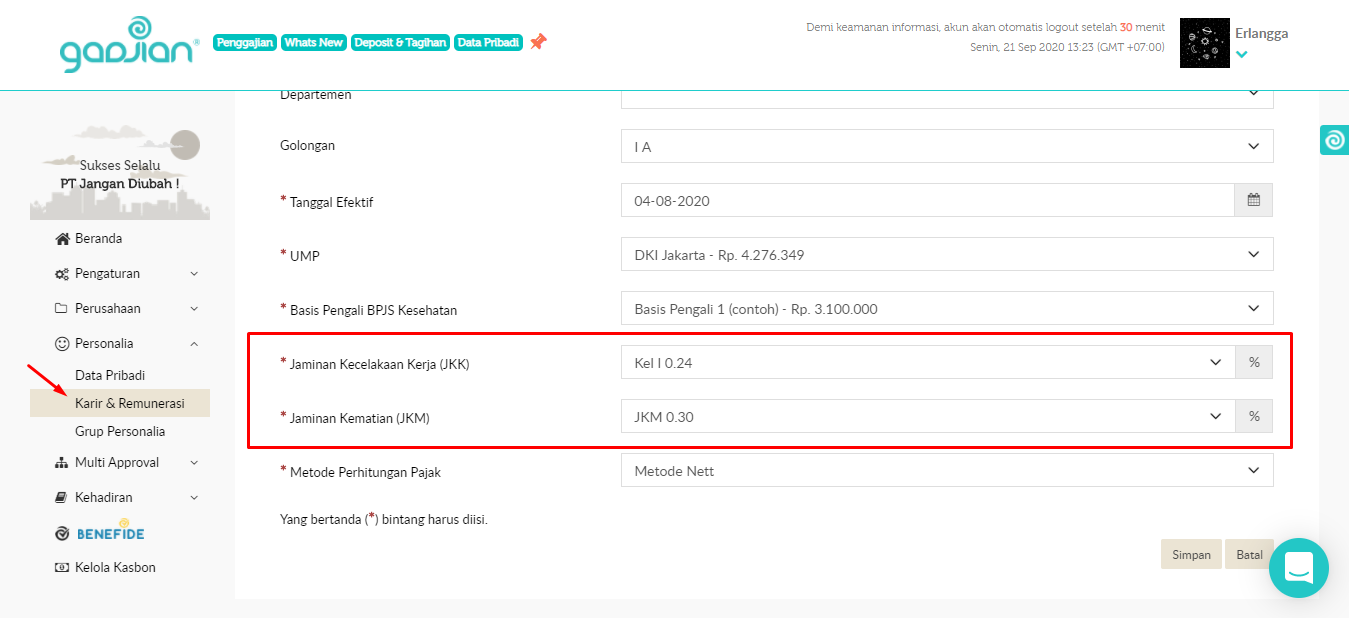Click the Personalia smiley icon
Screen dimensions: 1349x618
click(62, 343)
